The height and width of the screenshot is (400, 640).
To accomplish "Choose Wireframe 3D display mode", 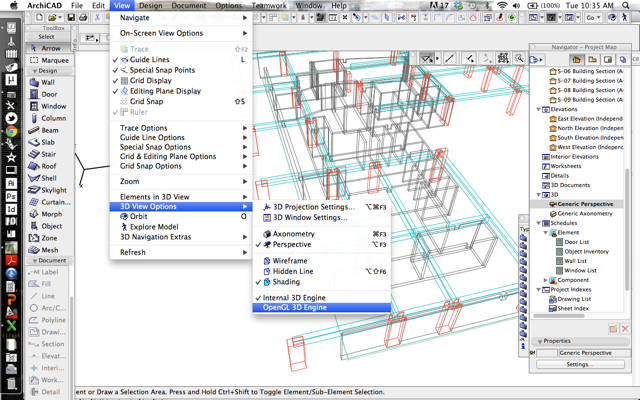I will tap(322, 261).
